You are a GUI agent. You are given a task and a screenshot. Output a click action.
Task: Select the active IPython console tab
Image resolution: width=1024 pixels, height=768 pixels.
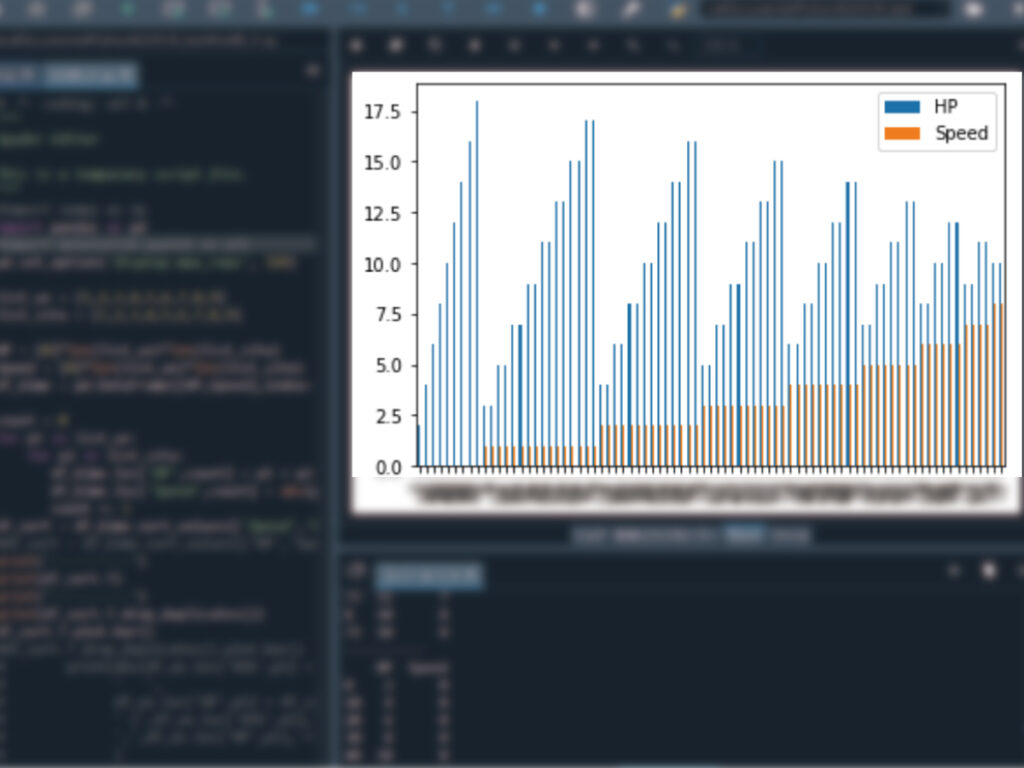[x=428, y=575]
